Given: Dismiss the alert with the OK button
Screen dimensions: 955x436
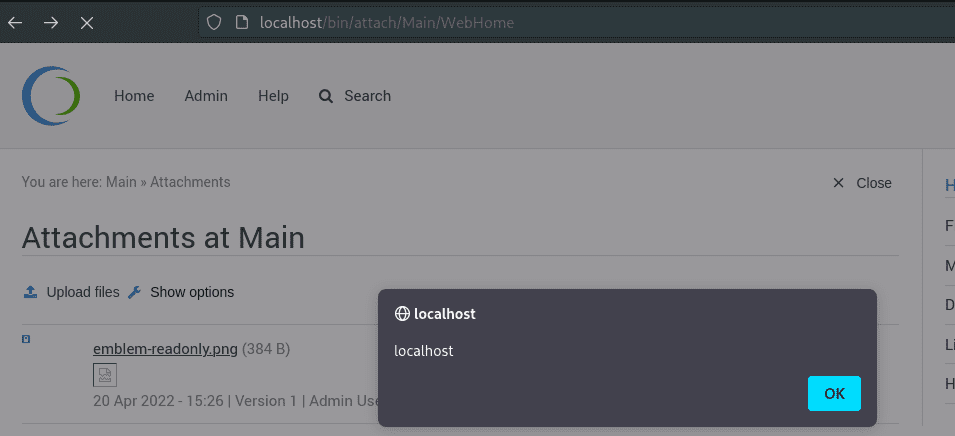Looking at the screenshot, I should pos(834,393).
